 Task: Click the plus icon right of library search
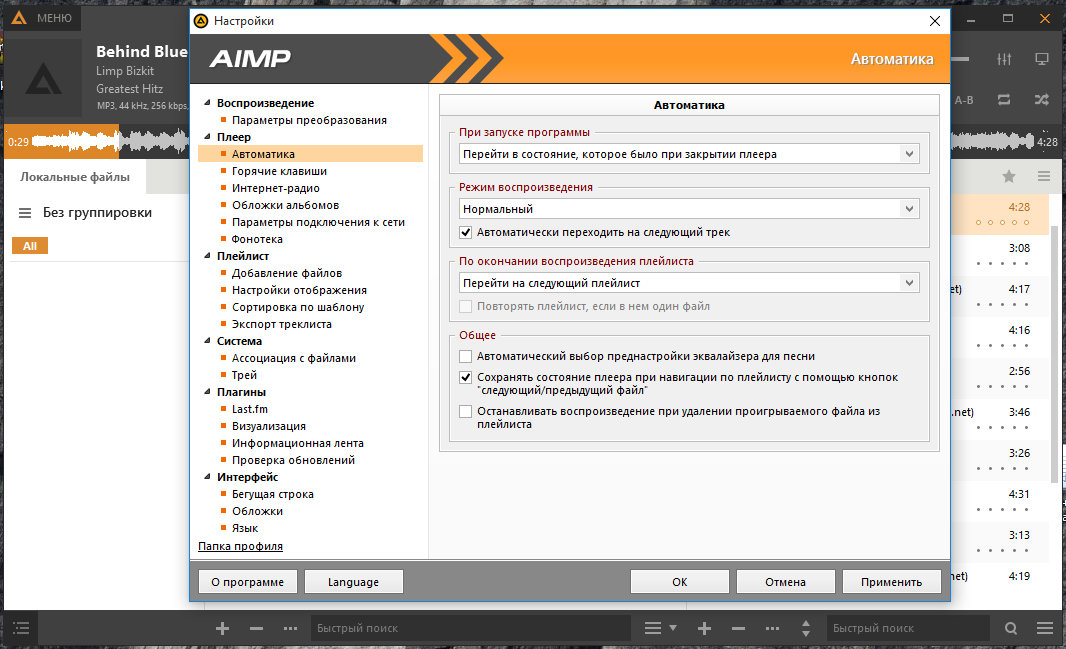click(704, 629)
